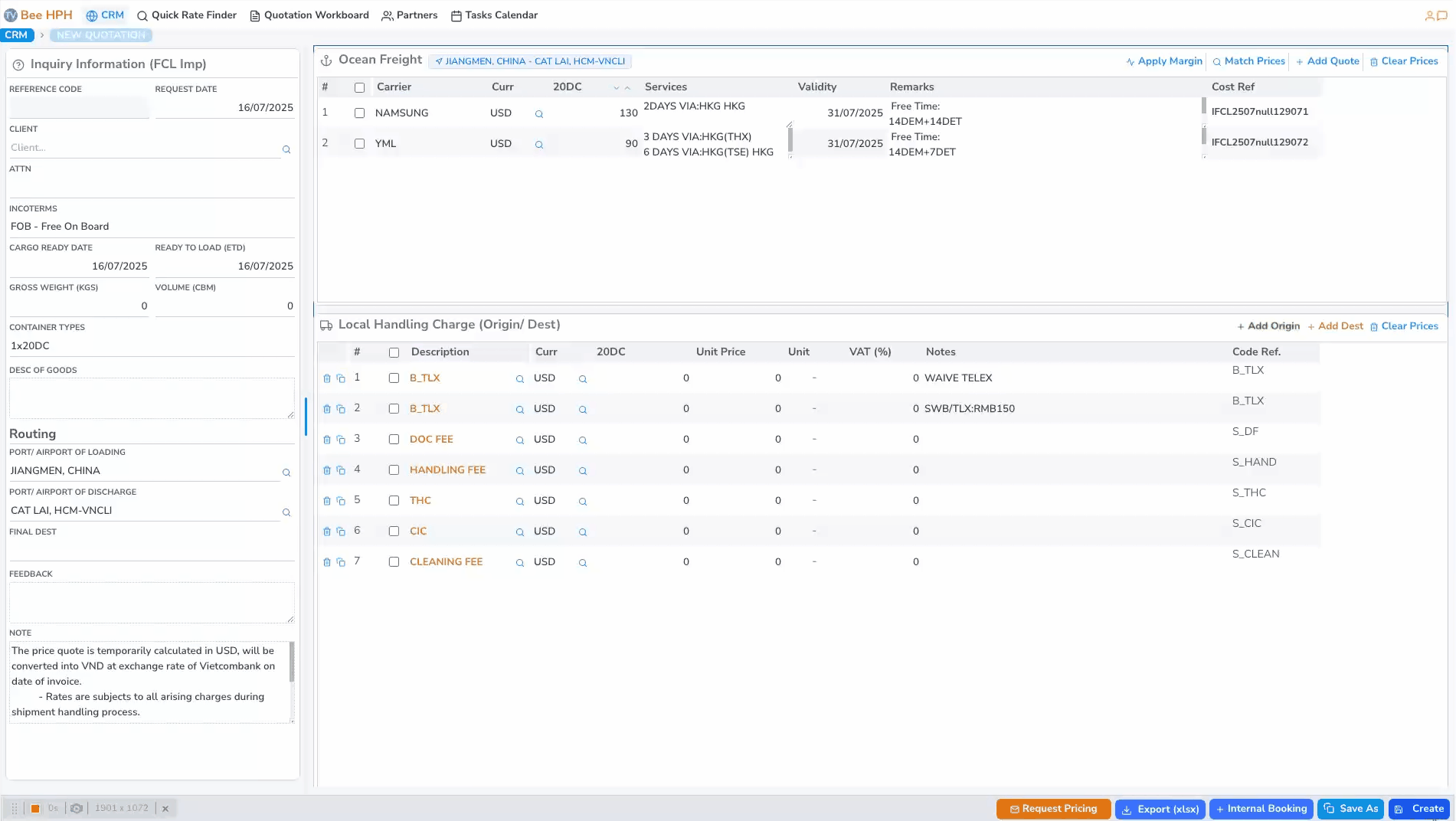Click the search icon in the Client field

pyautogui.click(x=286, y=149)
